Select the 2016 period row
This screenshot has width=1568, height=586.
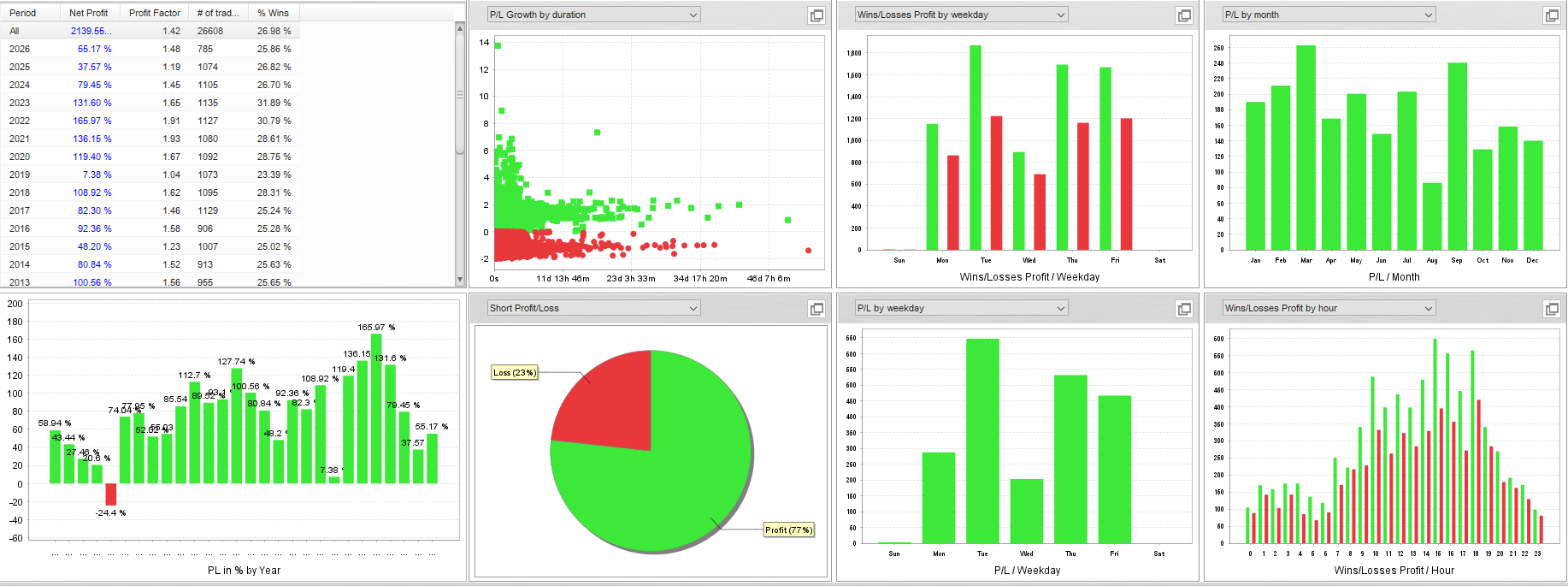point(150,228)
